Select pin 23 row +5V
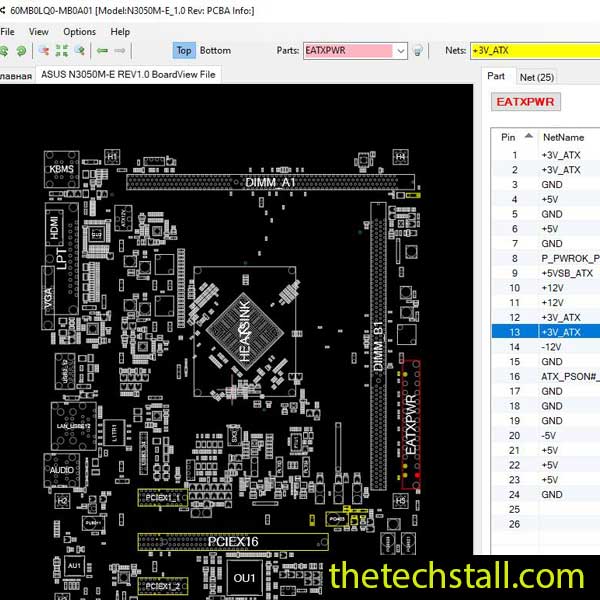 point(546,479)
